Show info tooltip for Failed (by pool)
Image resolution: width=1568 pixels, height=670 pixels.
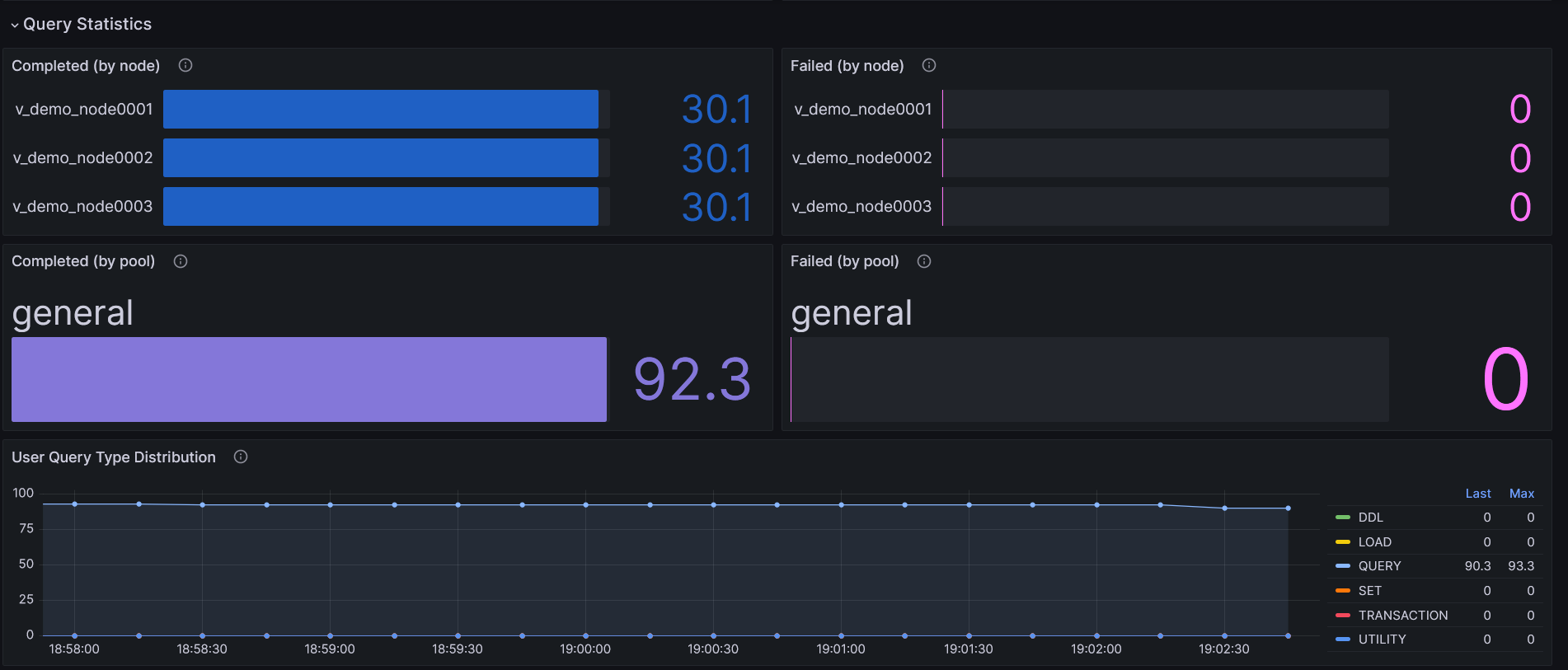(924, 261)
